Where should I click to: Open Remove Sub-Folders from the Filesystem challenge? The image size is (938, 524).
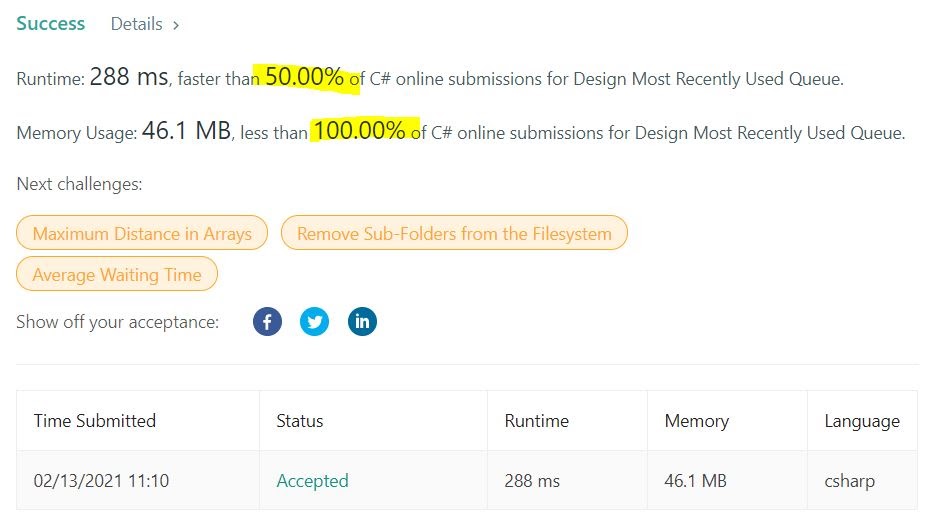454,234
